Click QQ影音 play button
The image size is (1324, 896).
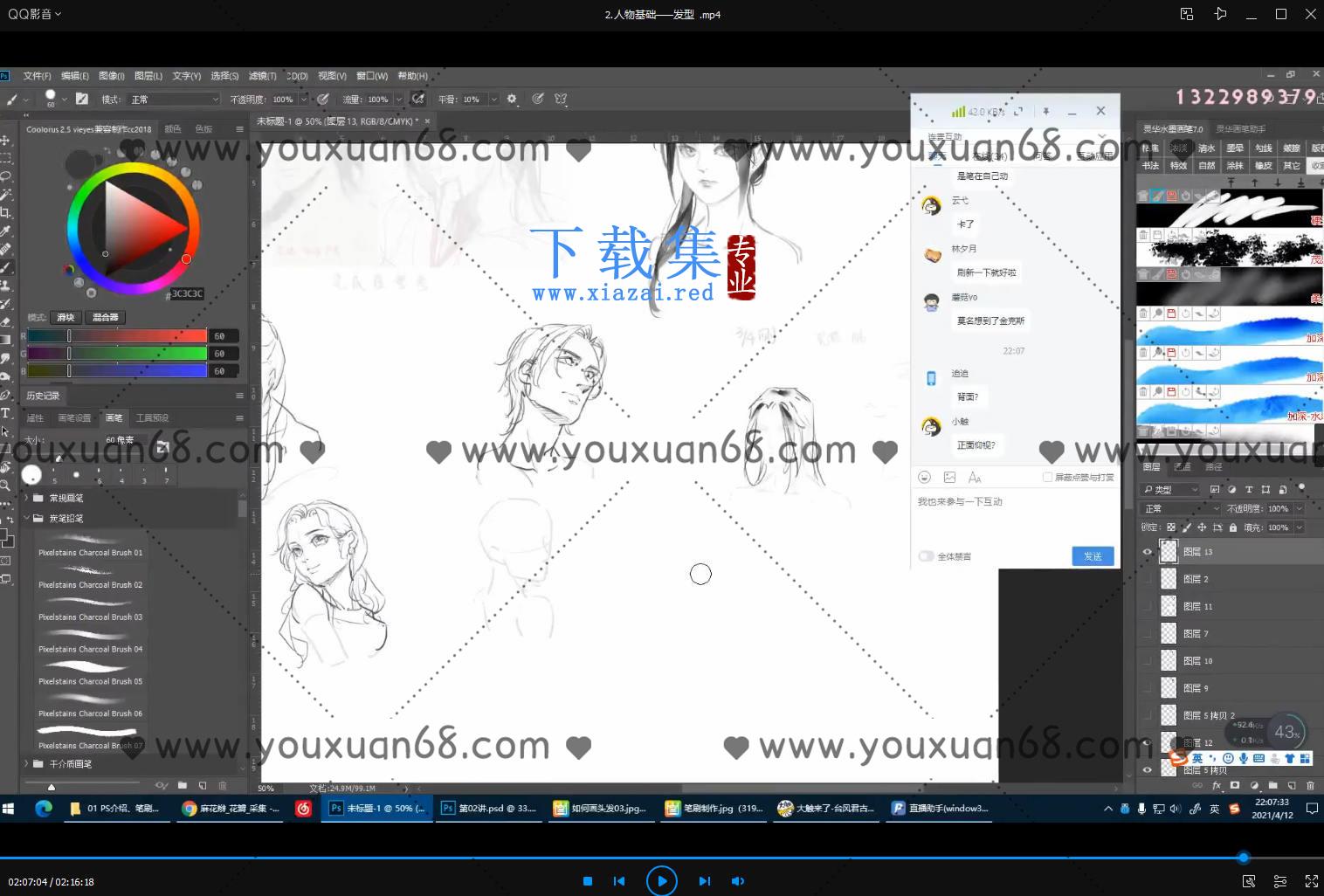pos(661,881)
